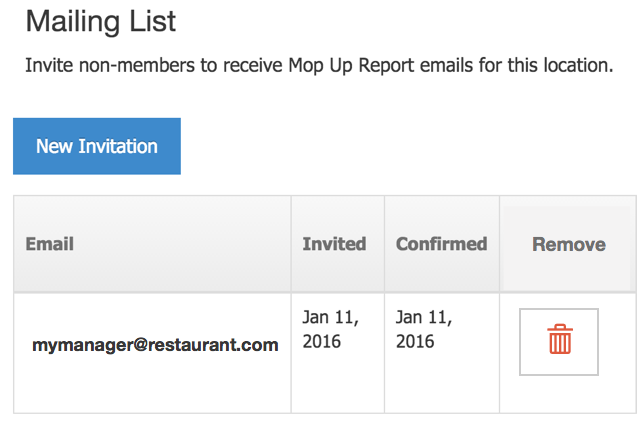Click the Confirmed date Jan 11, 2016
This screenshot has width=637, height=433.
[424, 329]
